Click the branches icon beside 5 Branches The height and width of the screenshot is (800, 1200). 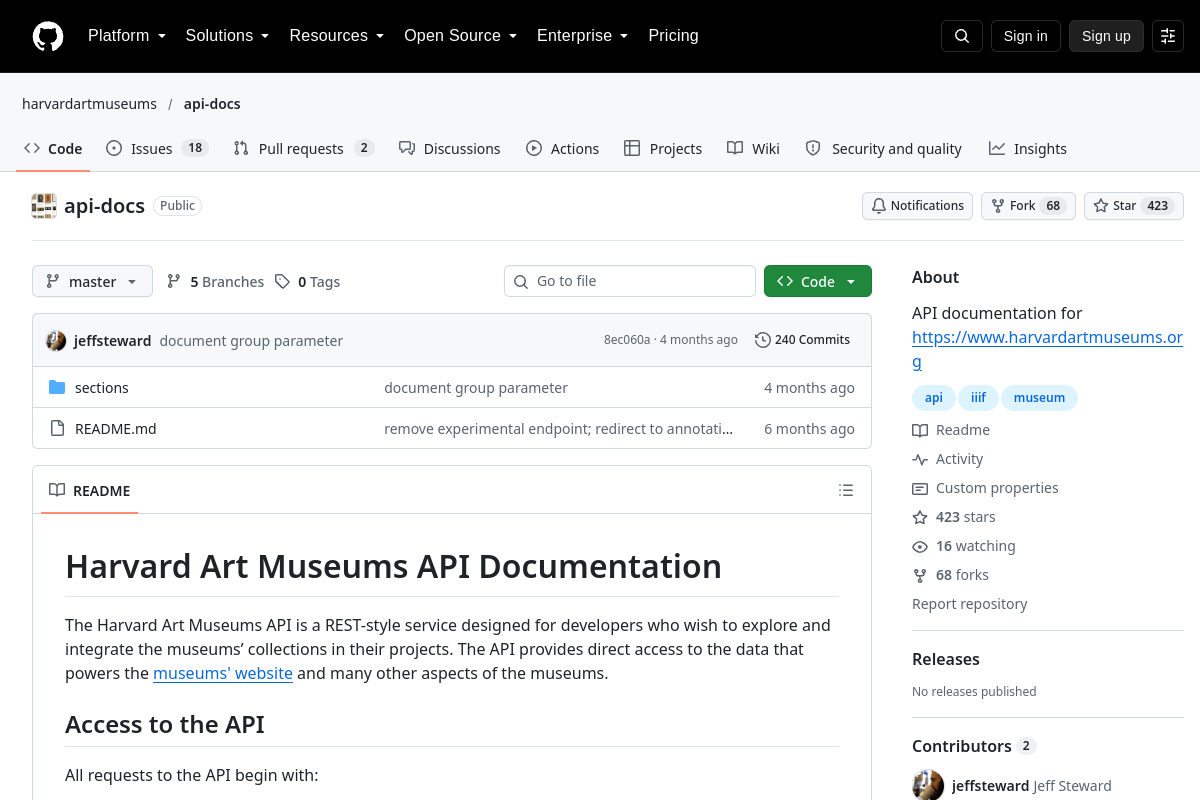pos(174,282)
